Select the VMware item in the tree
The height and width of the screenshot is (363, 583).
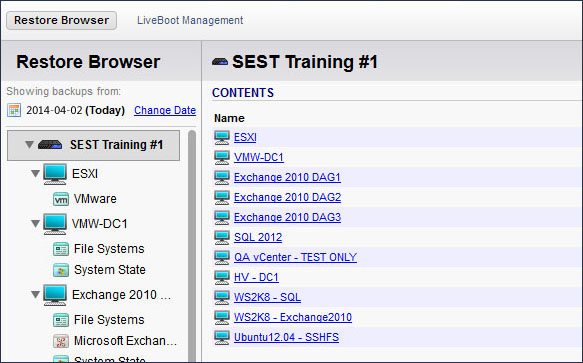95,199
